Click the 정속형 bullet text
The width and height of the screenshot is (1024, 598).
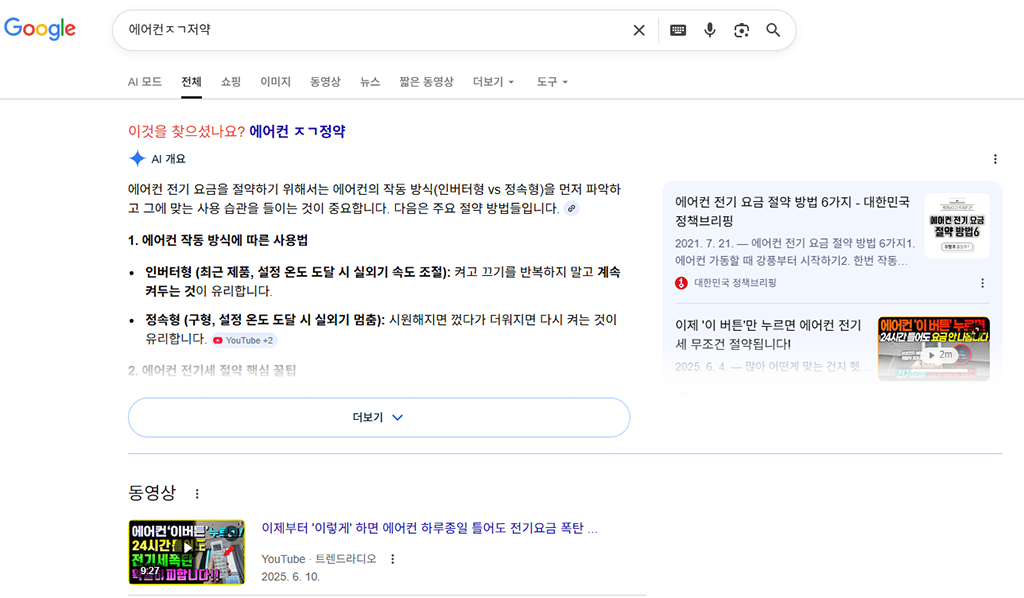[x=381, y=329]
